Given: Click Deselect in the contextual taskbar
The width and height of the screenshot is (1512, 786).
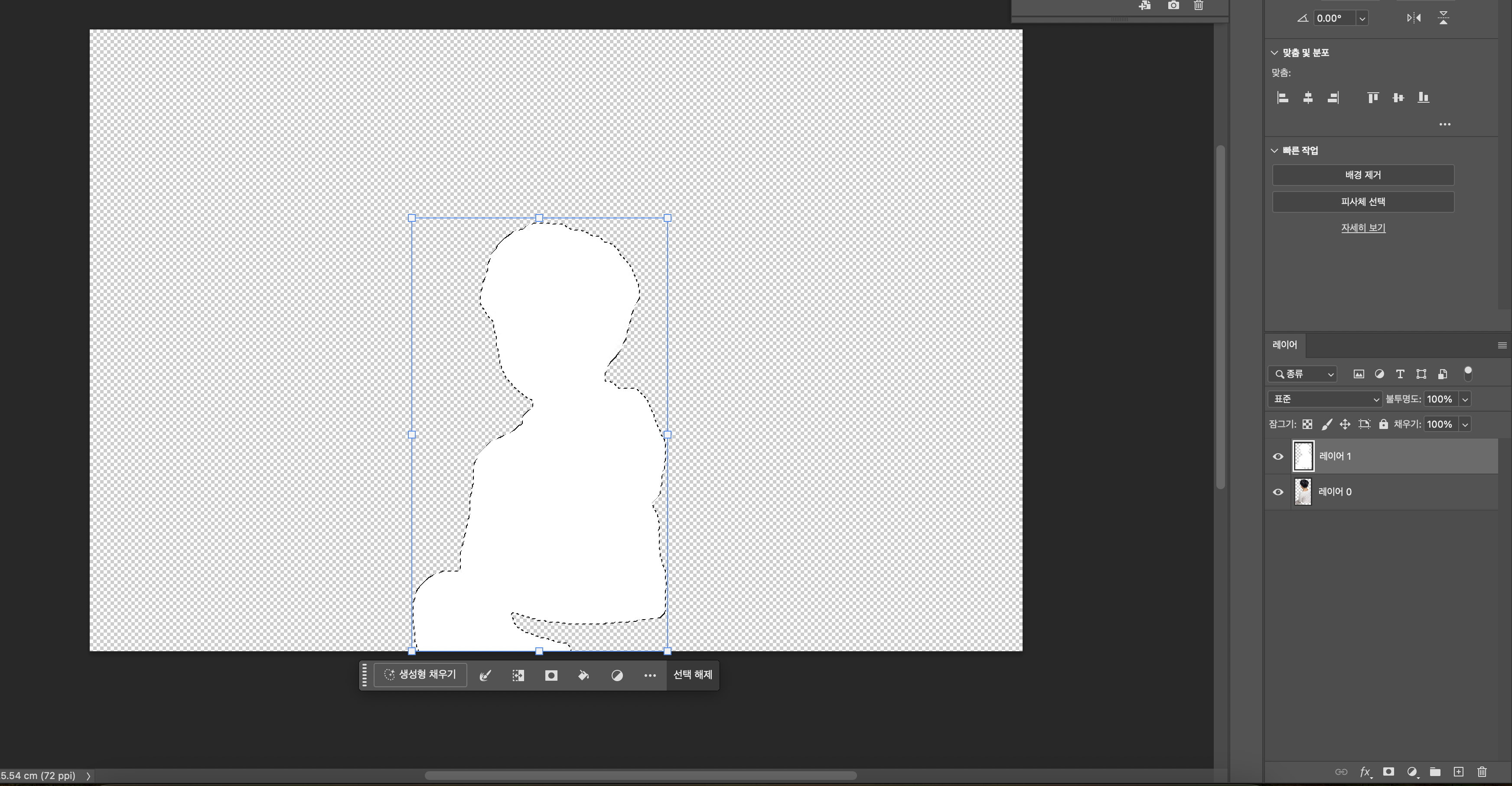Looking at the screenshot, I should click(x=693, y=675).
